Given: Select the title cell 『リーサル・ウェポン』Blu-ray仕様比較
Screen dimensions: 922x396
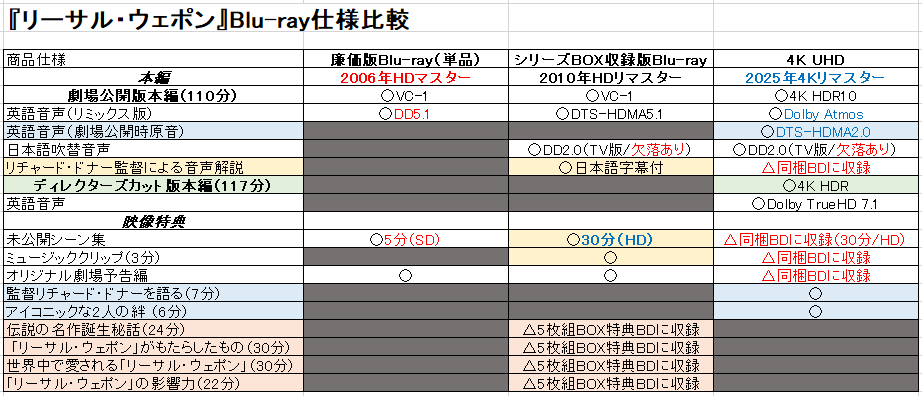Looking at the screenshot, I should click(x=209, y=19).
